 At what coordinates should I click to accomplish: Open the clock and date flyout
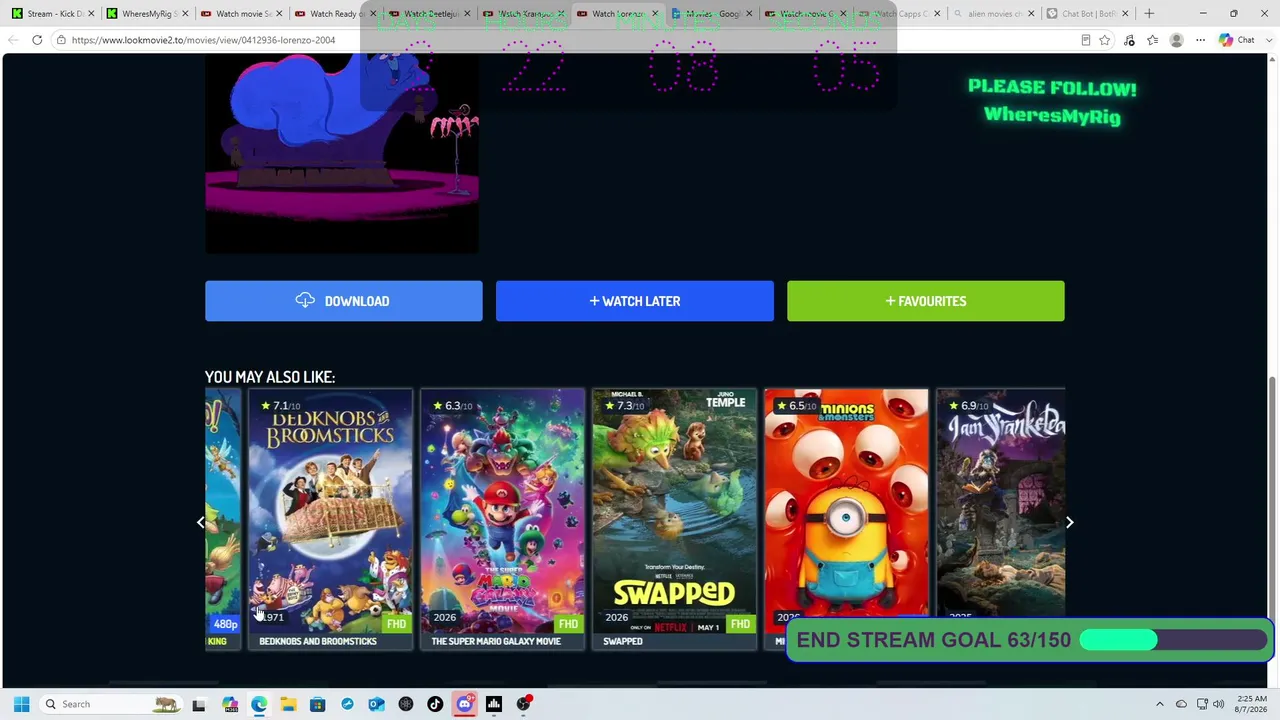click(x=1252, y=704)
